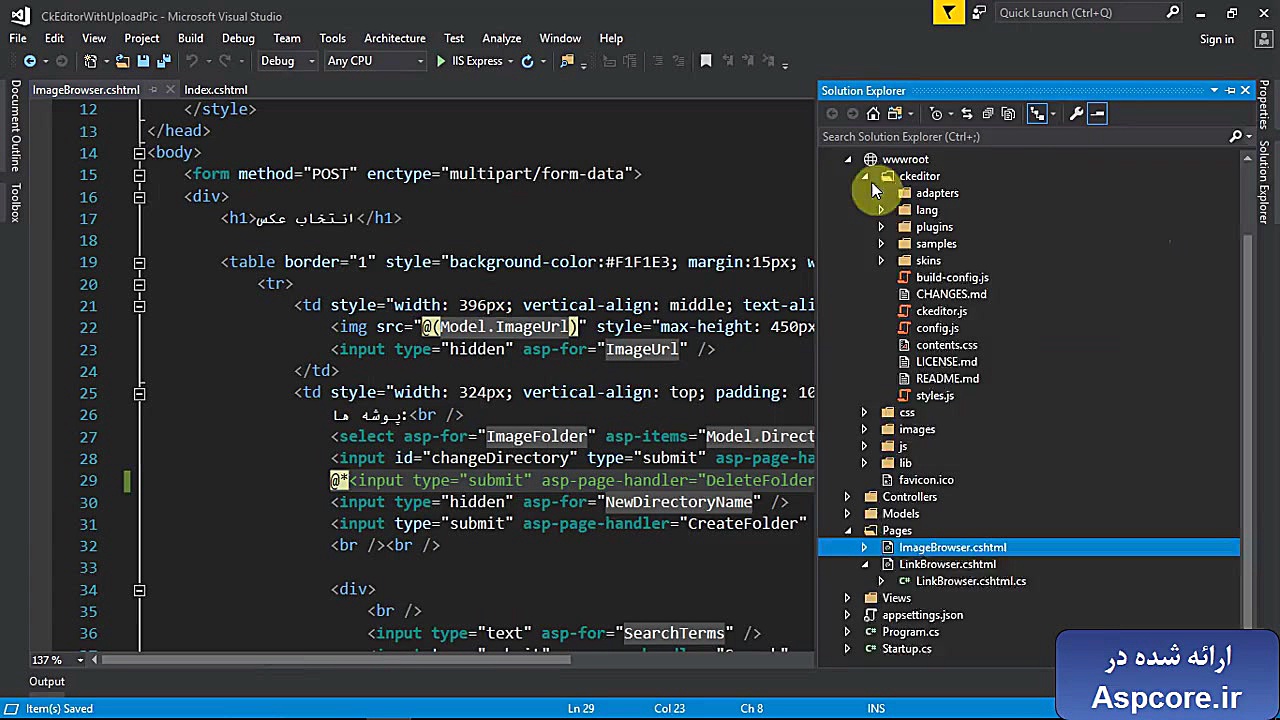This screenshot has height=720, width=1280.
Task: Switch to the Index.cshtml tab
Action: coord(216,90)
